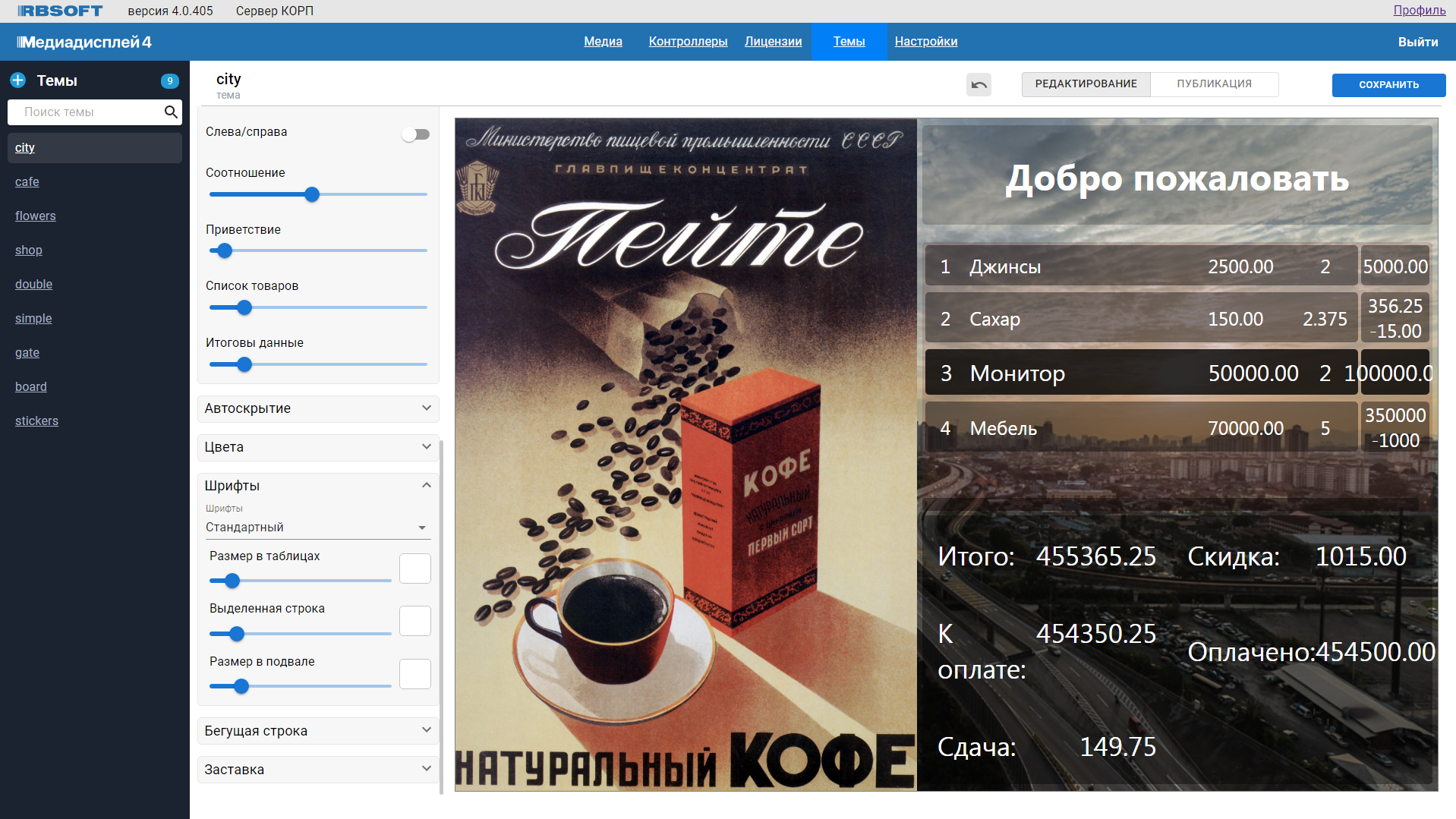Select the stickers theme
This screenshot has height=819, width=1456.
[x=36, y=421]
